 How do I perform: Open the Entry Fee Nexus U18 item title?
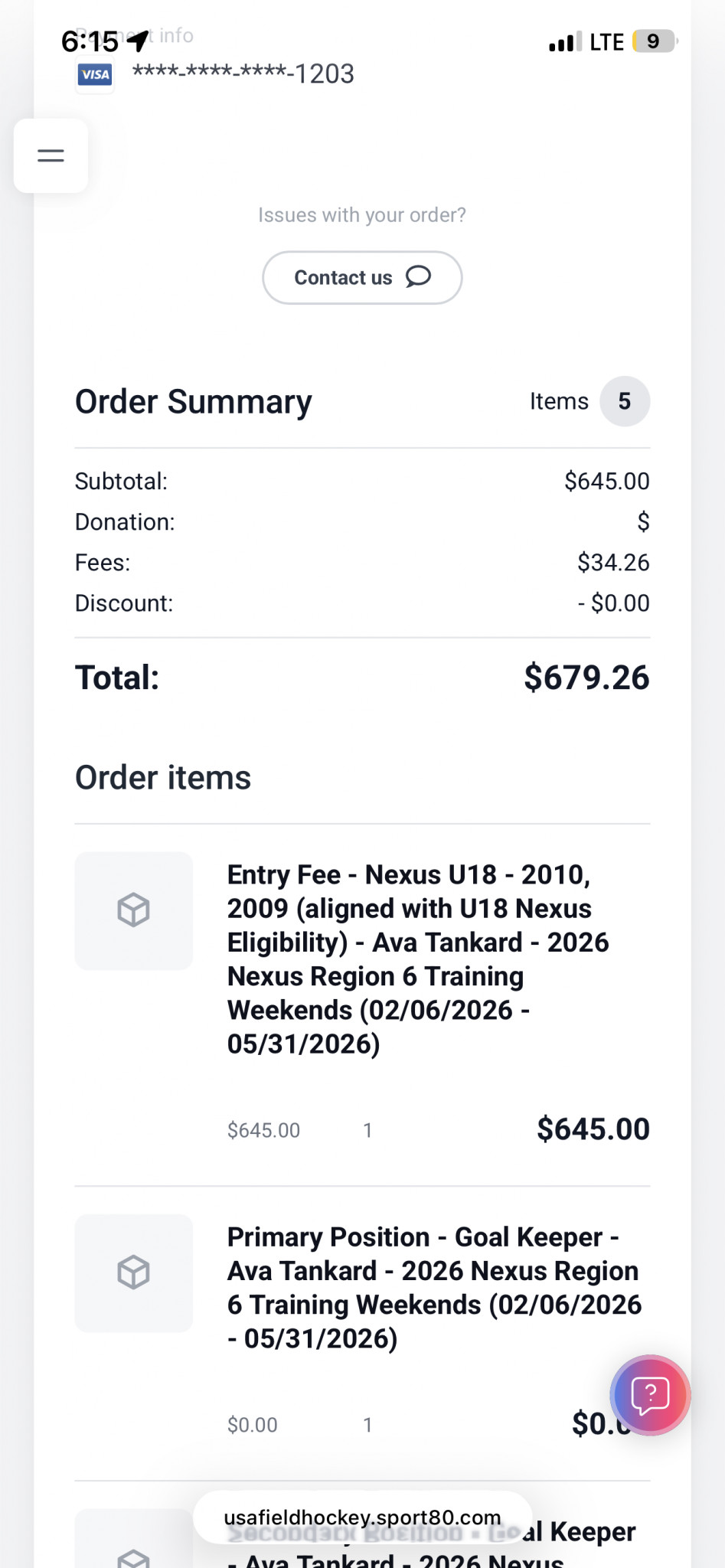coord(418,959)
